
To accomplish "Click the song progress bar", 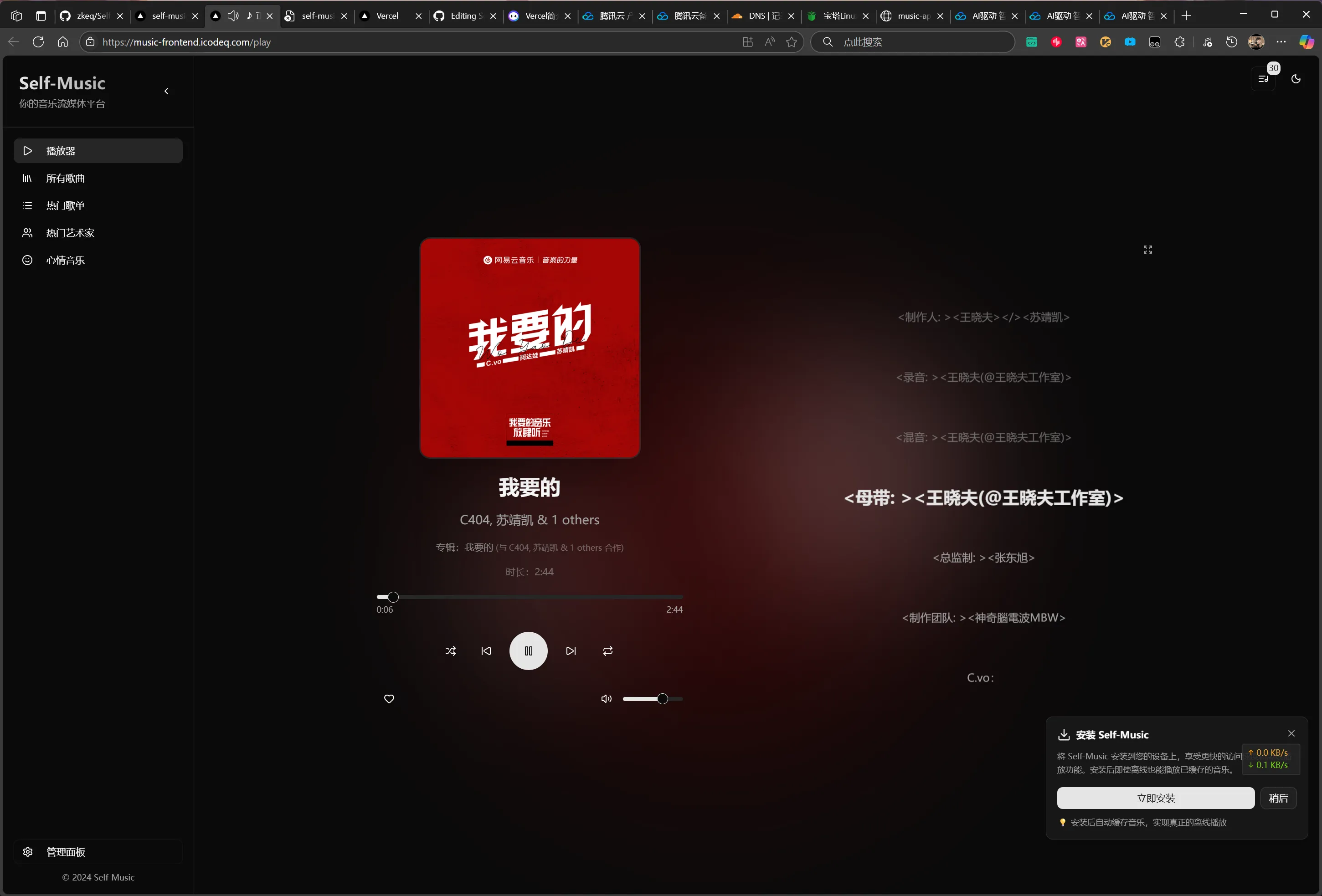I will 530,597.
